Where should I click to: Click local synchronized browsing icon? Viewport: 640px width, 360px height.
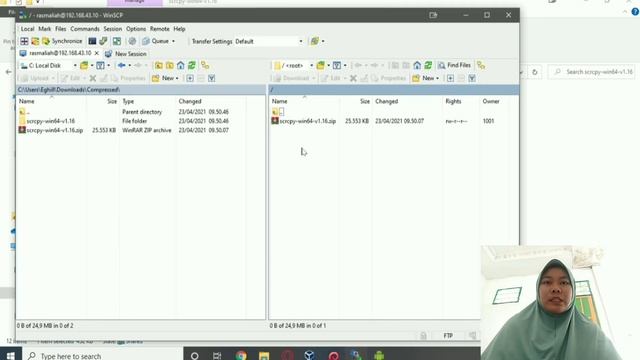[x=205, y=66]
